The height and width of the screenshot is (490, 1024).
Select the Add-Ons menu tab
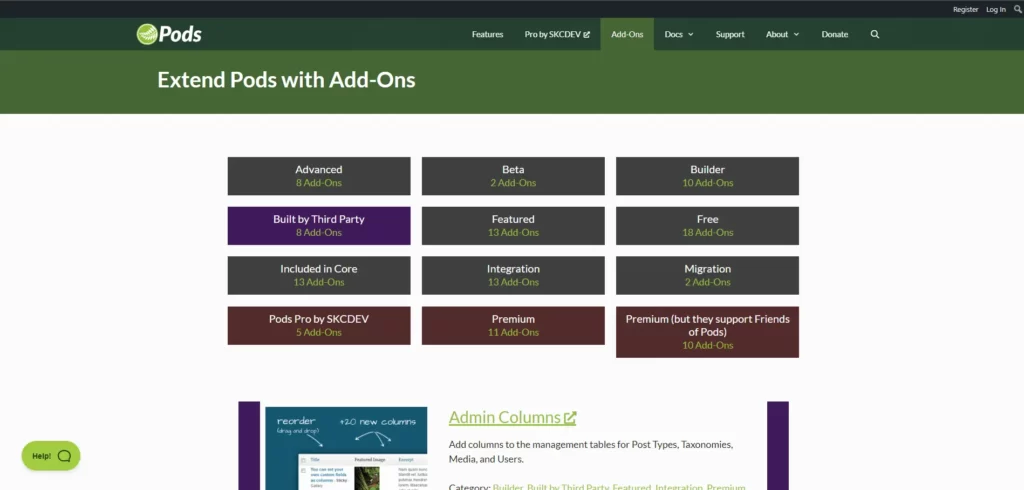(627, 34)
